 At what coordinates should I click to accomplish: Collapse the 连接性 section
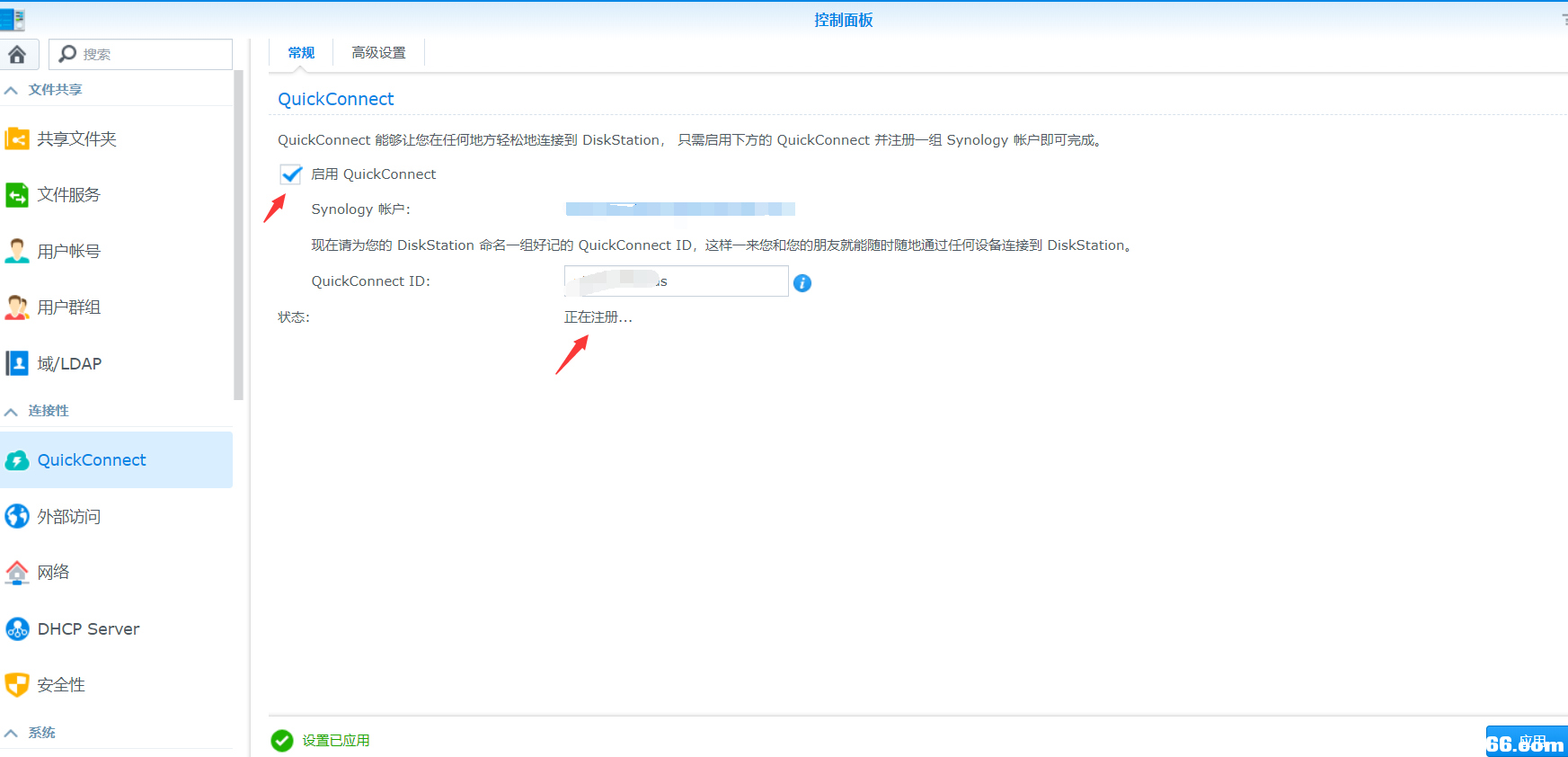tap(11, 411)
